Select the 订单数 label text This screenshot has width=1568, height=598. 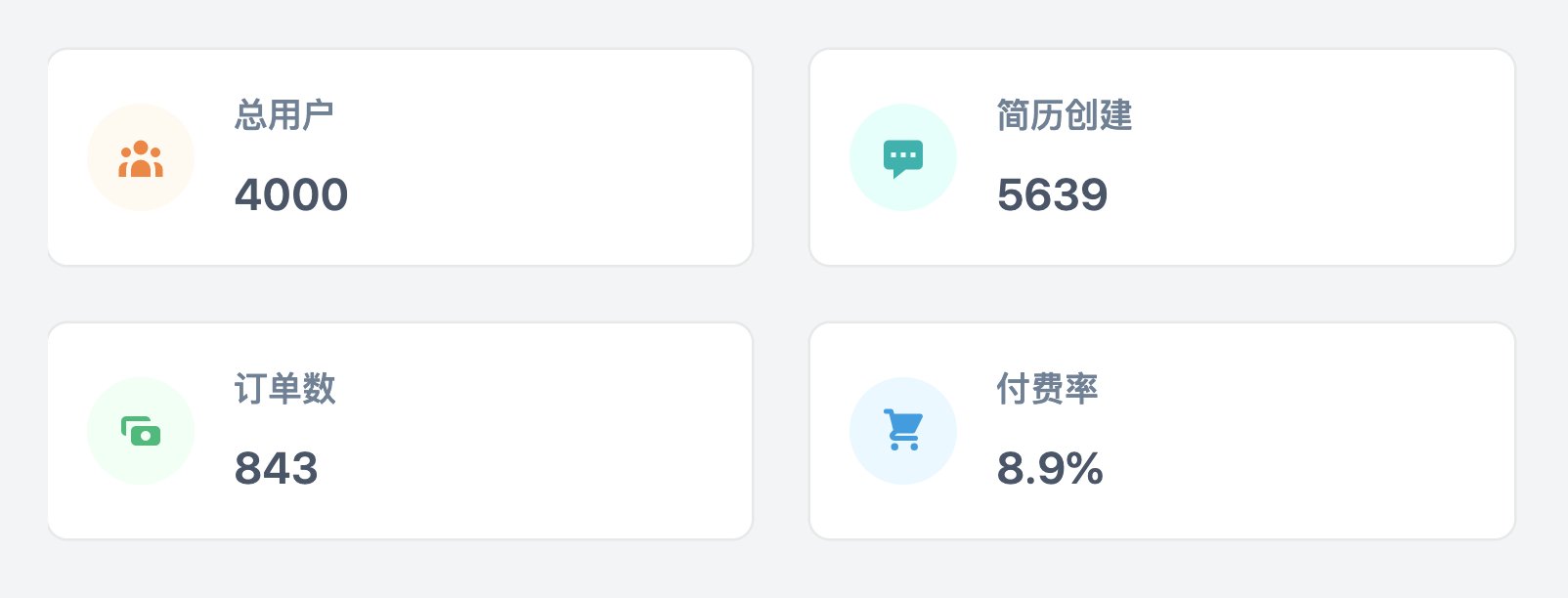pos(285,388)
